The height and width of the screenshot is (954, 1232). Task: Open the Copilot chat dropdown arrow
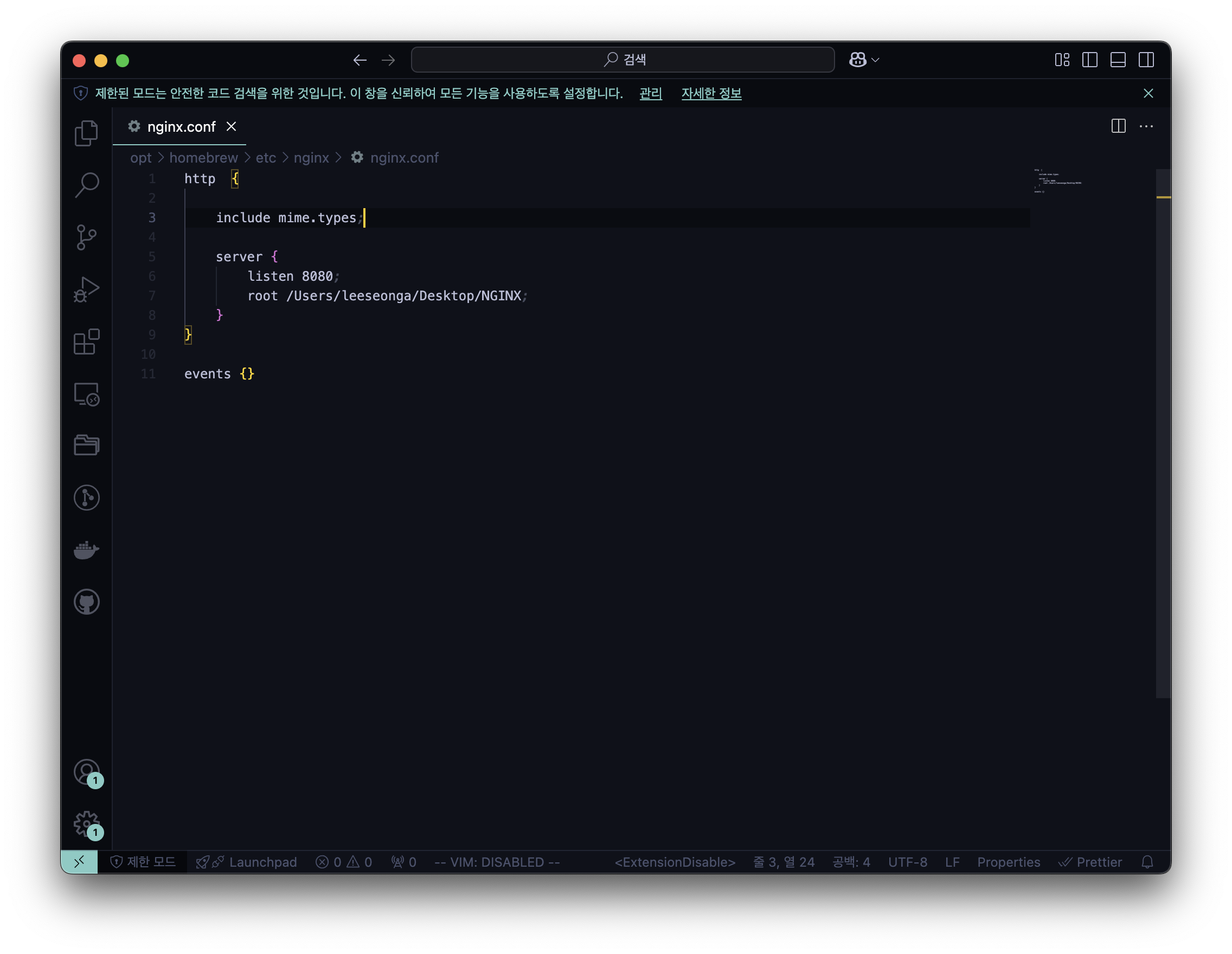tap(876, 60)
